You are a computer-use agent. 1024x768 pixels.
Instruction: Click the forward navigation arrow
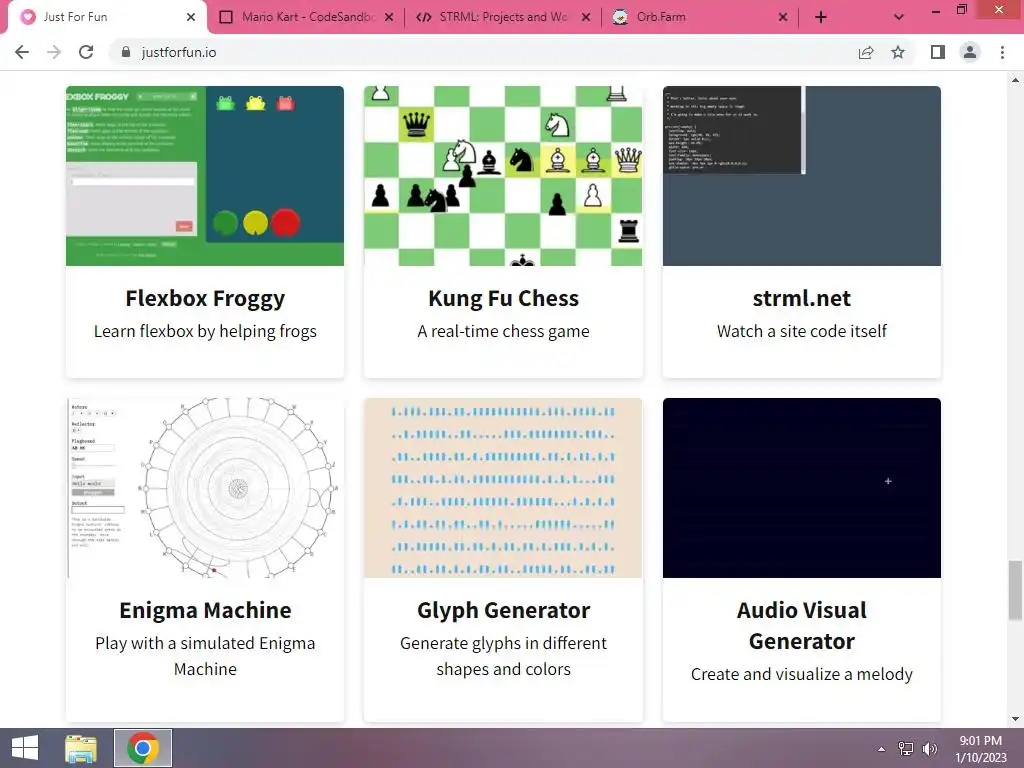pyautogui.click(x=54, y=52)
